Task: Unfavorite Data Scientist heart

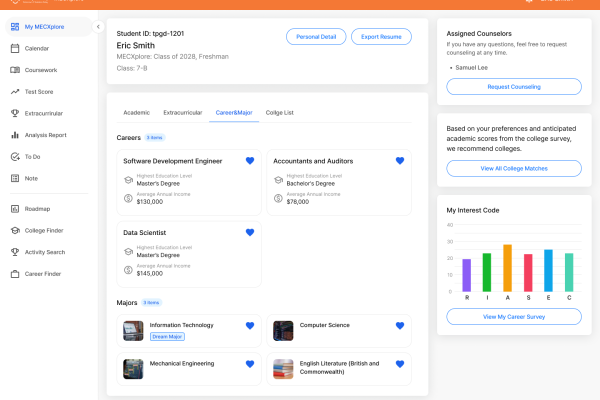Action: 250,232
